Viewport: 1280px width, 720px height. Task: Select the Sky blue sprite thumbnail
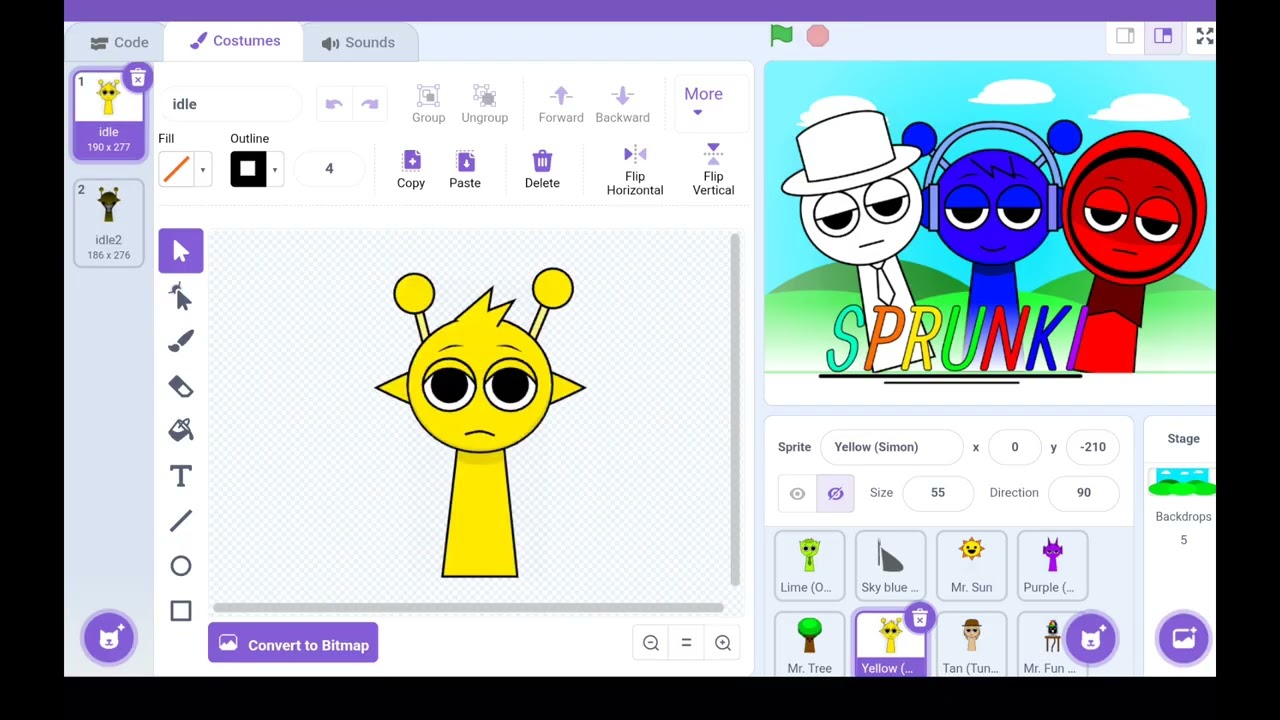click(890, 565)
